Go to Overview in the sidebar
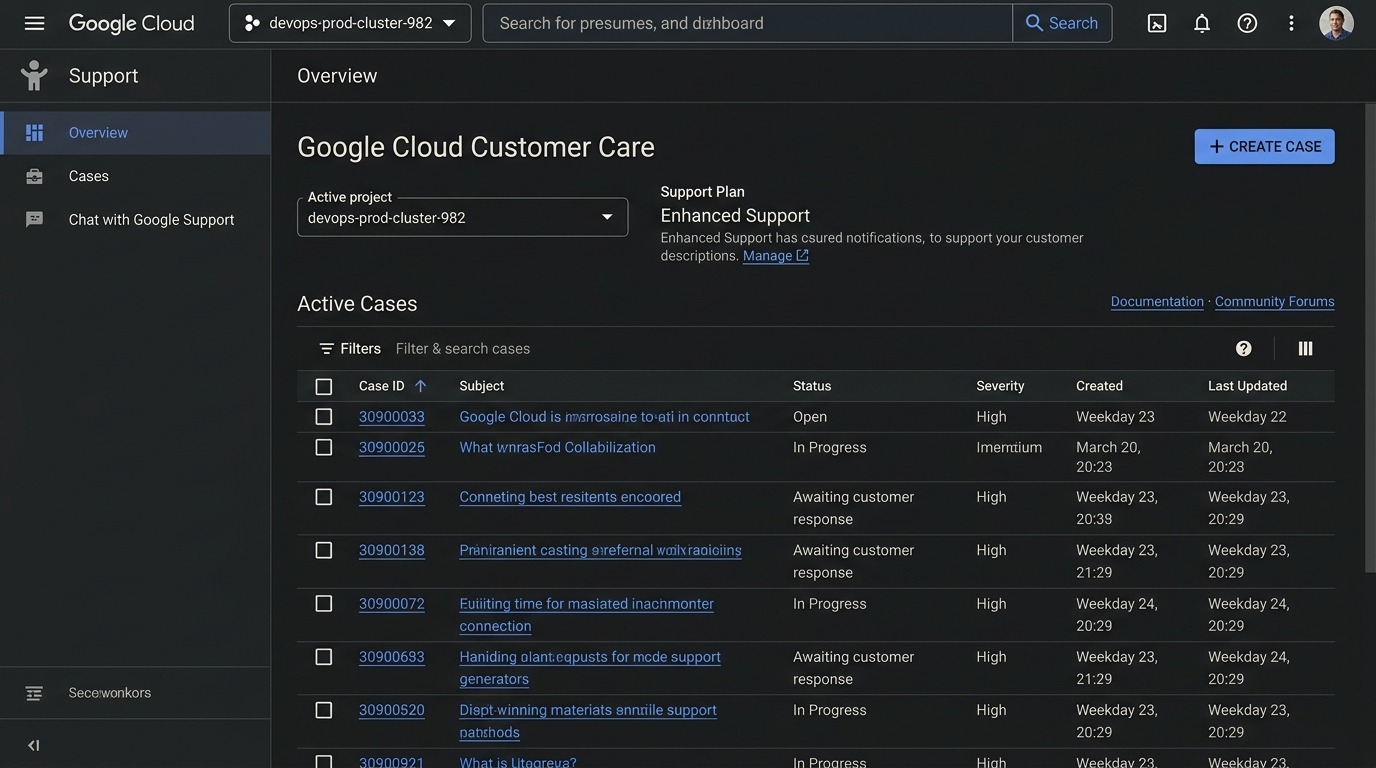This screenshot has width=1376, height=768. (x=135, y=133)
